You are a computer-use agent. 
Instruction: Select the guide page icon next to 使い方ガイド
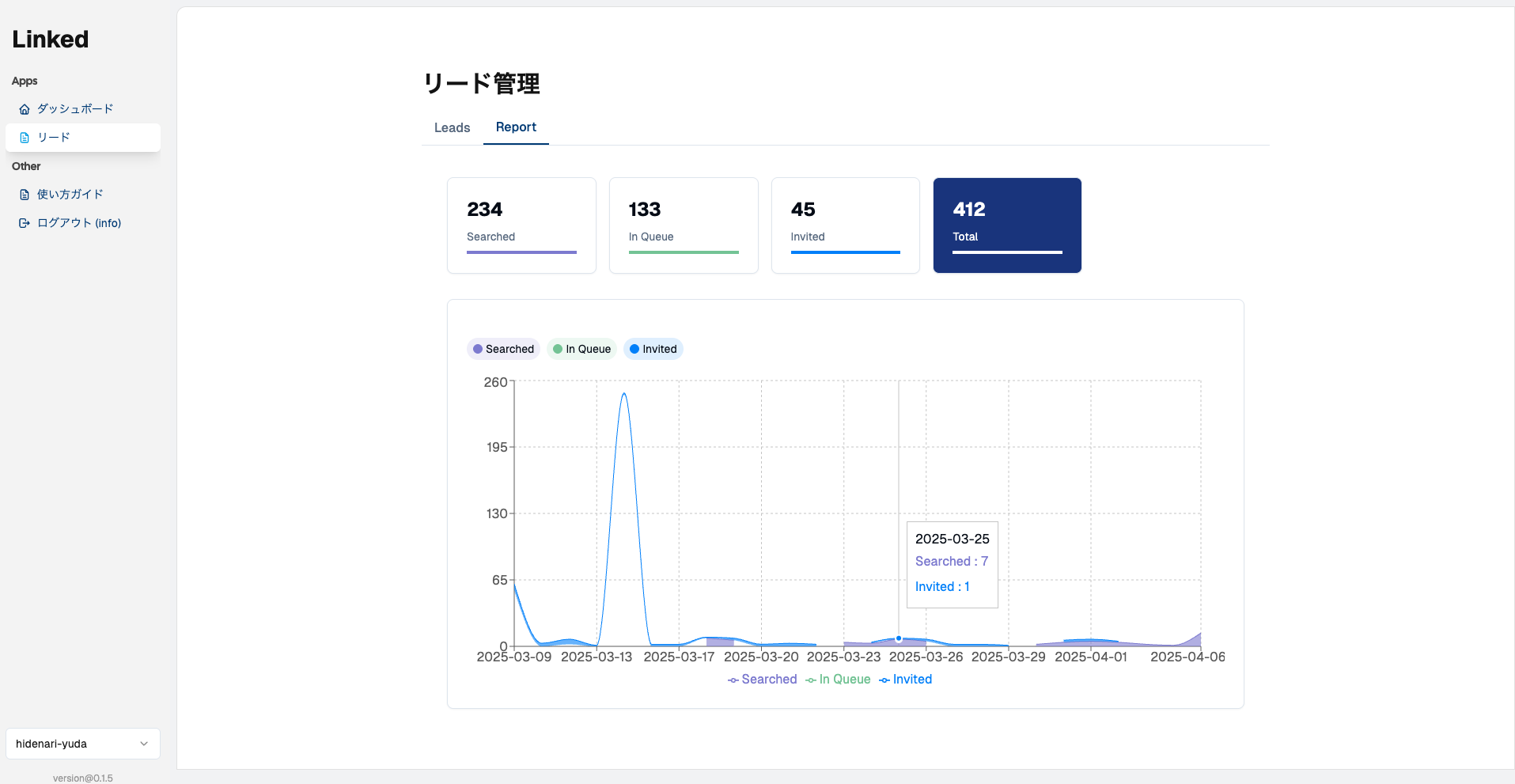[x=24, y=194]
